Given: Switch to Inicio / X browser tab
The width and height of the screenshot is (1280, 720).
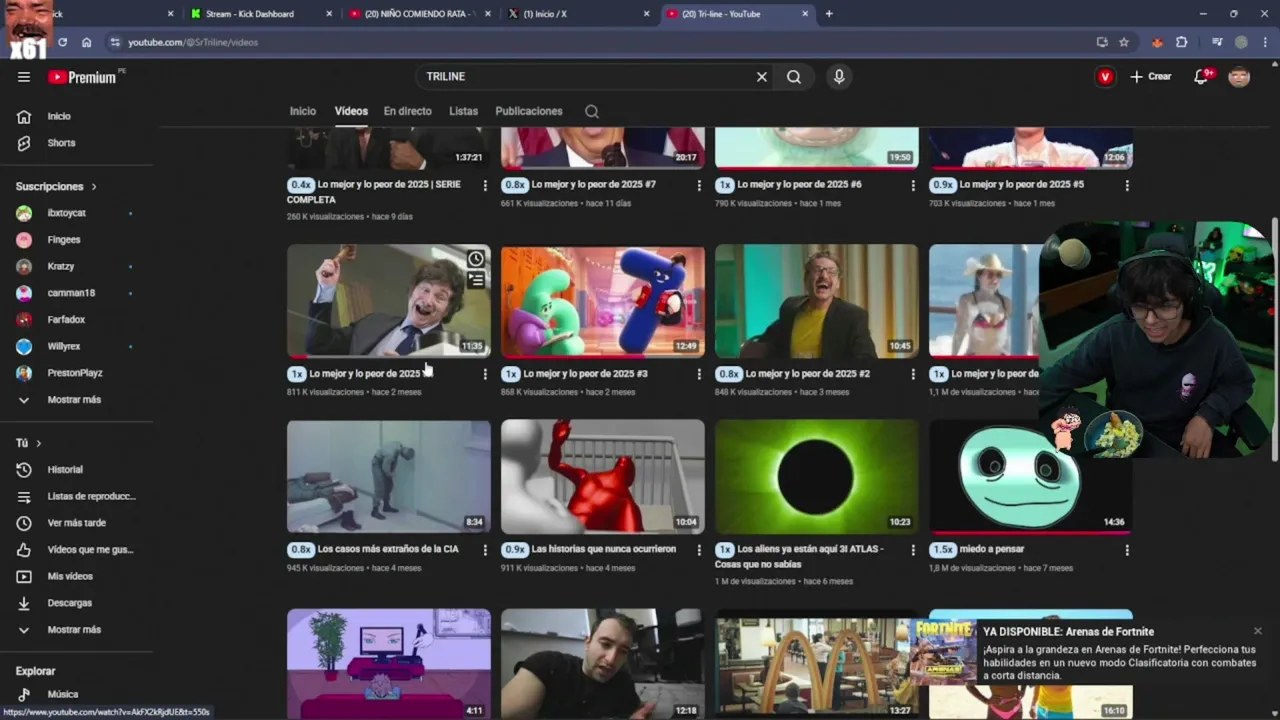Looking at the screenshot, I should tap(578, 14).
